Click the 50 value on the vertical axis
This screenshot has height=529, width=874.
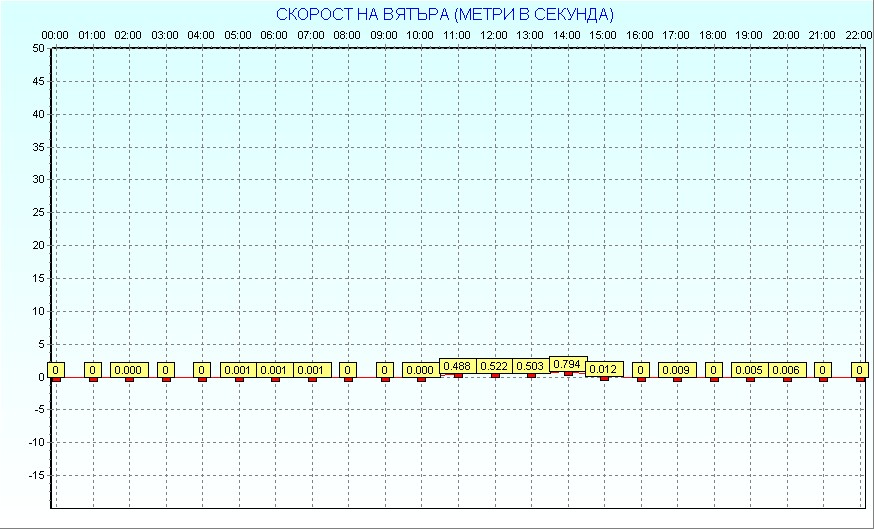[37, 48]
